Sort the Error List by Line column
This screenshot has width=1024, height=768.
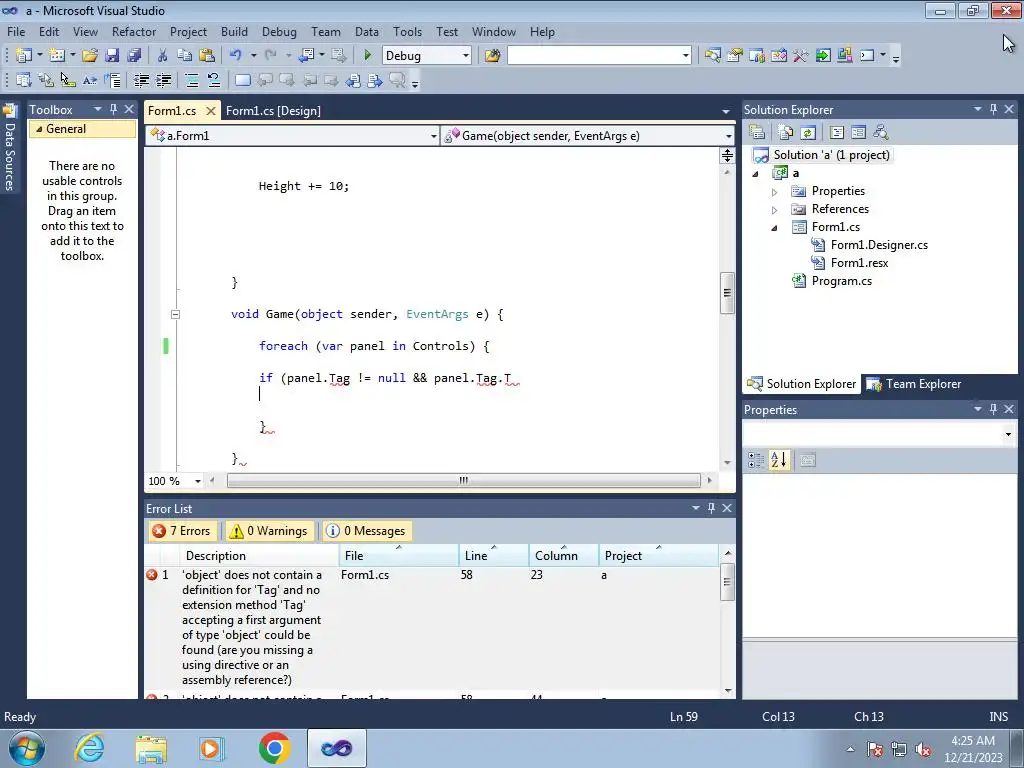coord(494,556)
